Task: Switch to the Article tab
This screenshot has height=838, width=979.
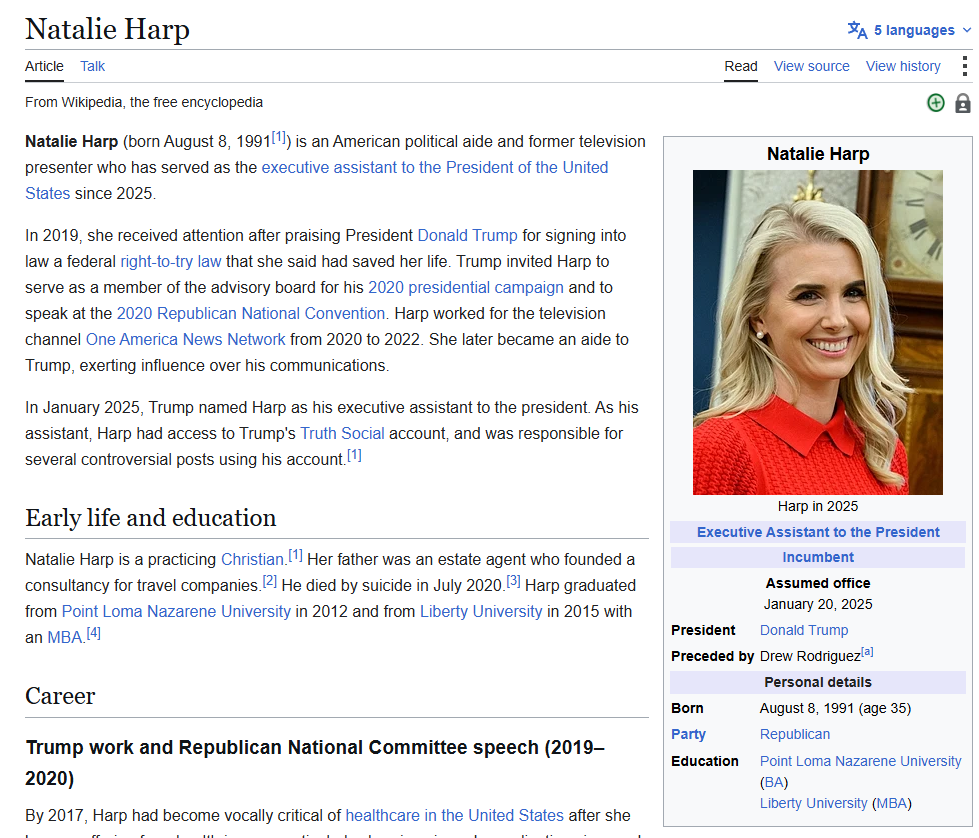Action: coord(44,66)
